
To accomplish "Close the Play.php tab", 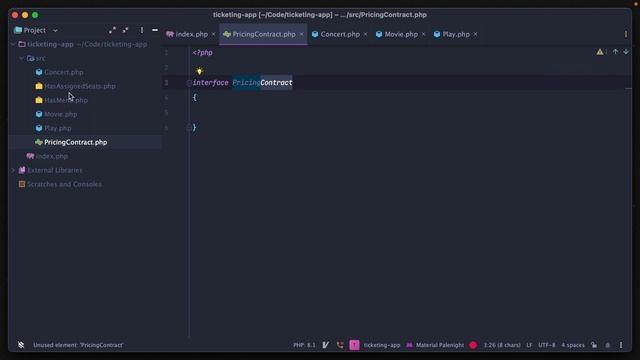I will click(476, 34).
